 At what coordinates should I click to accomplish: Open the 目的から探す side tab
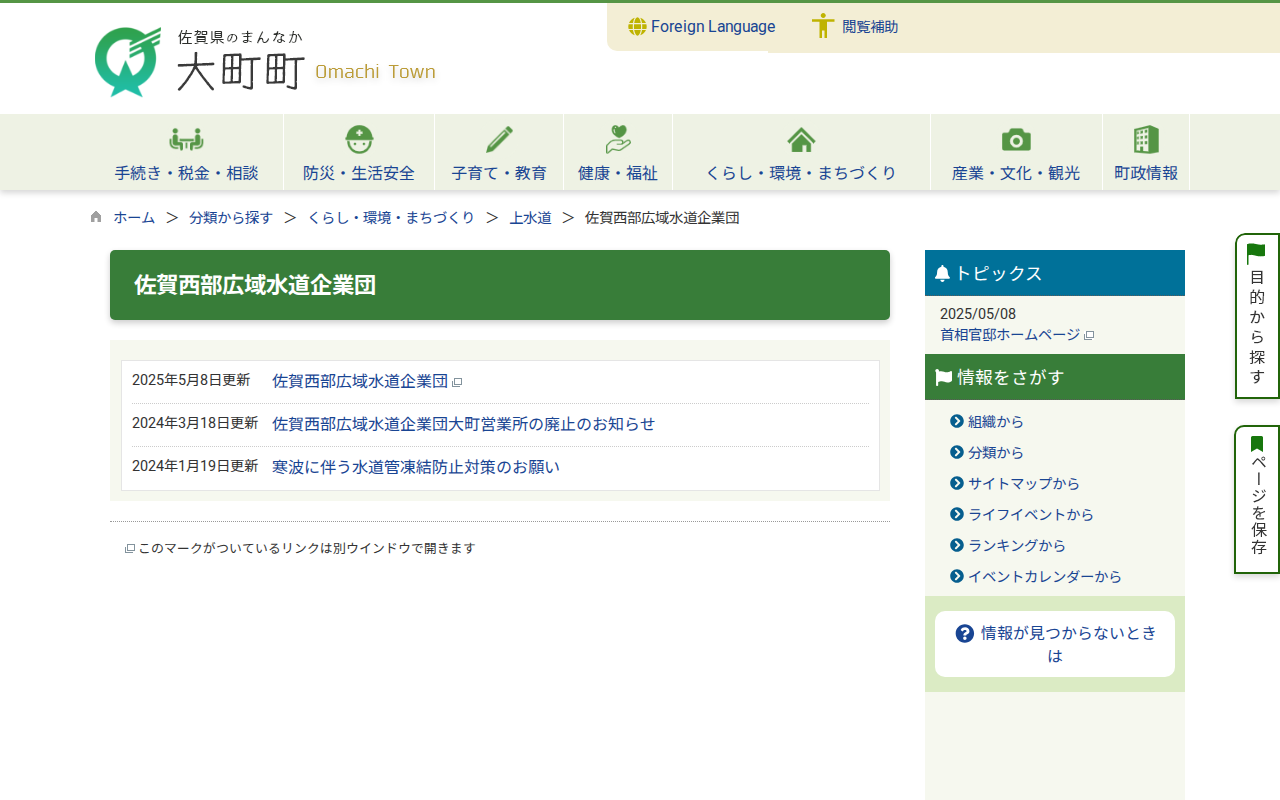pyautogui.click(x=1257, y=316)
